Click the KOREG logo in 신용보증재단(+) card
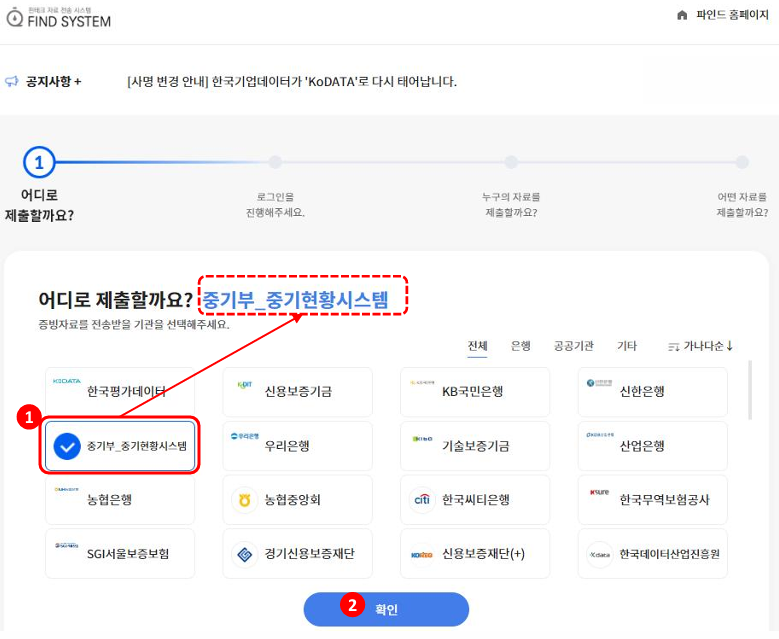 [422, 555]
